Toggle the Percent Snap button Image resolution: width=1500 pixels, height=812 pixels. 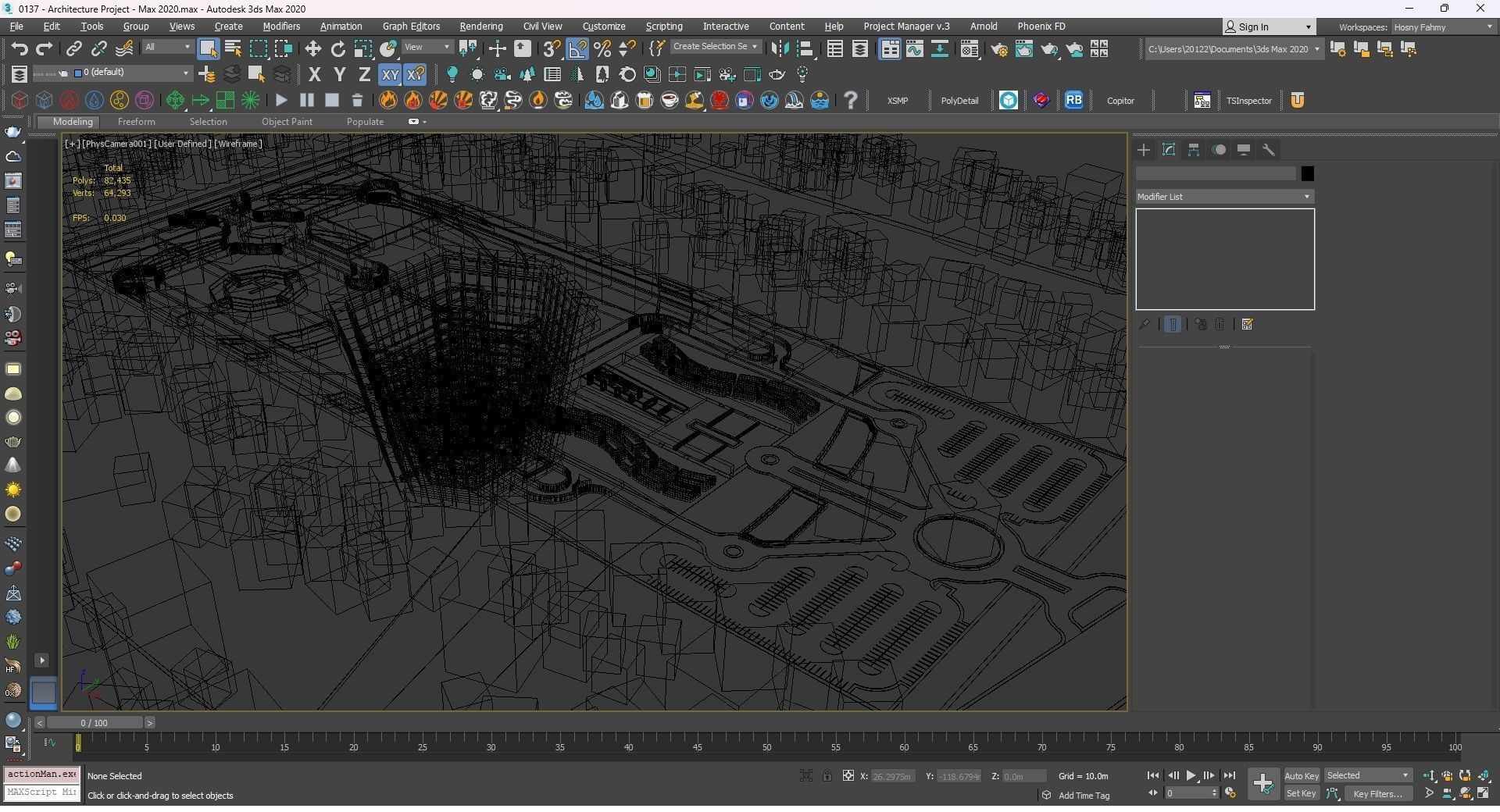602,49
